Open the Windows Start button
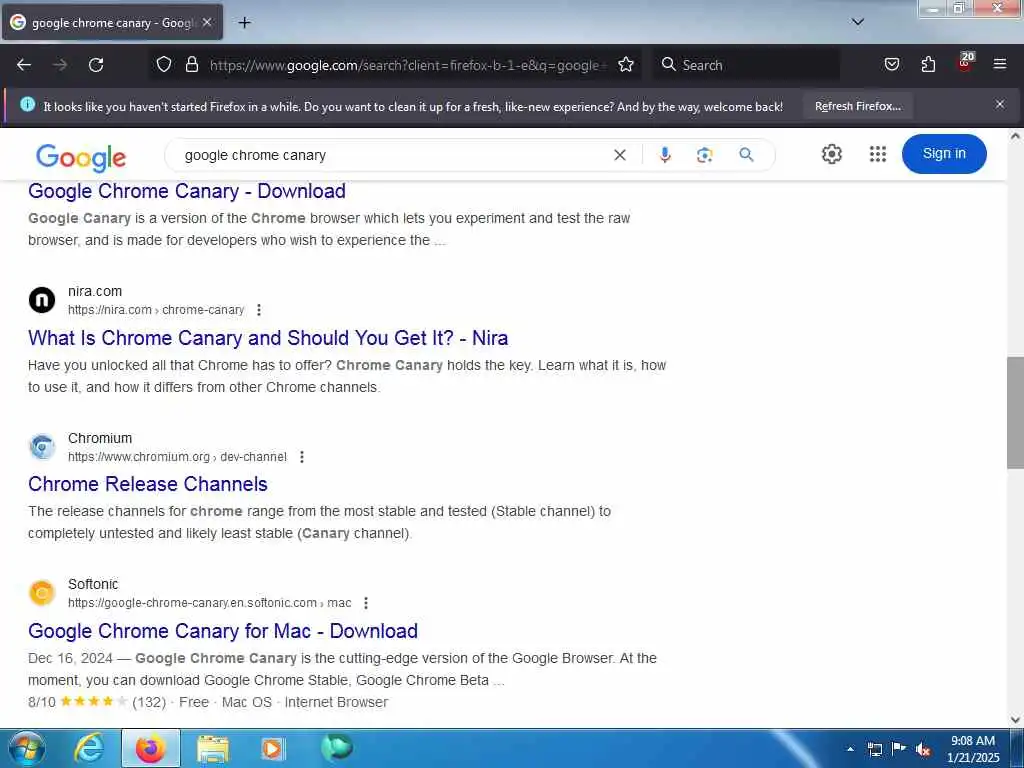This screenshot has height=768, width=1024. tap(27, 748)
